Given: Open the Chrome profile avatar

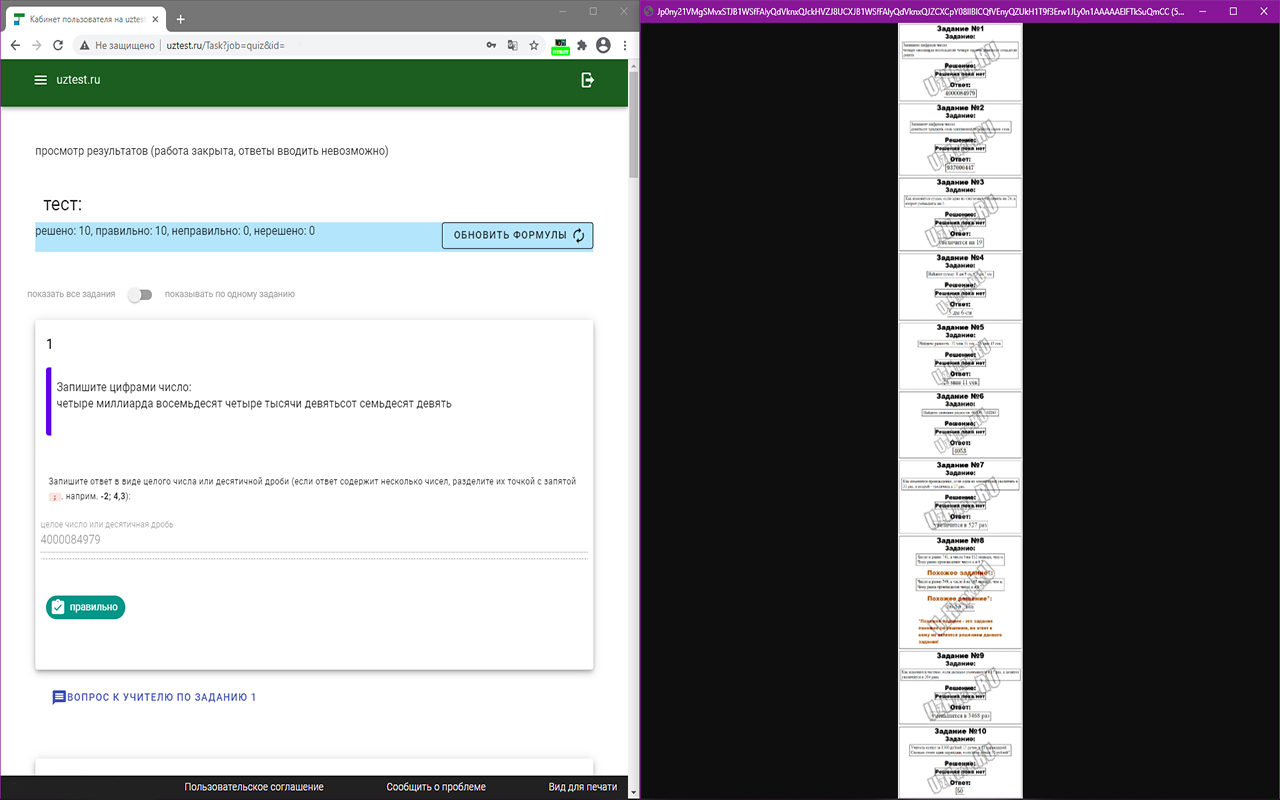Looking at the screenshot, I should click(x=603, y=46).
